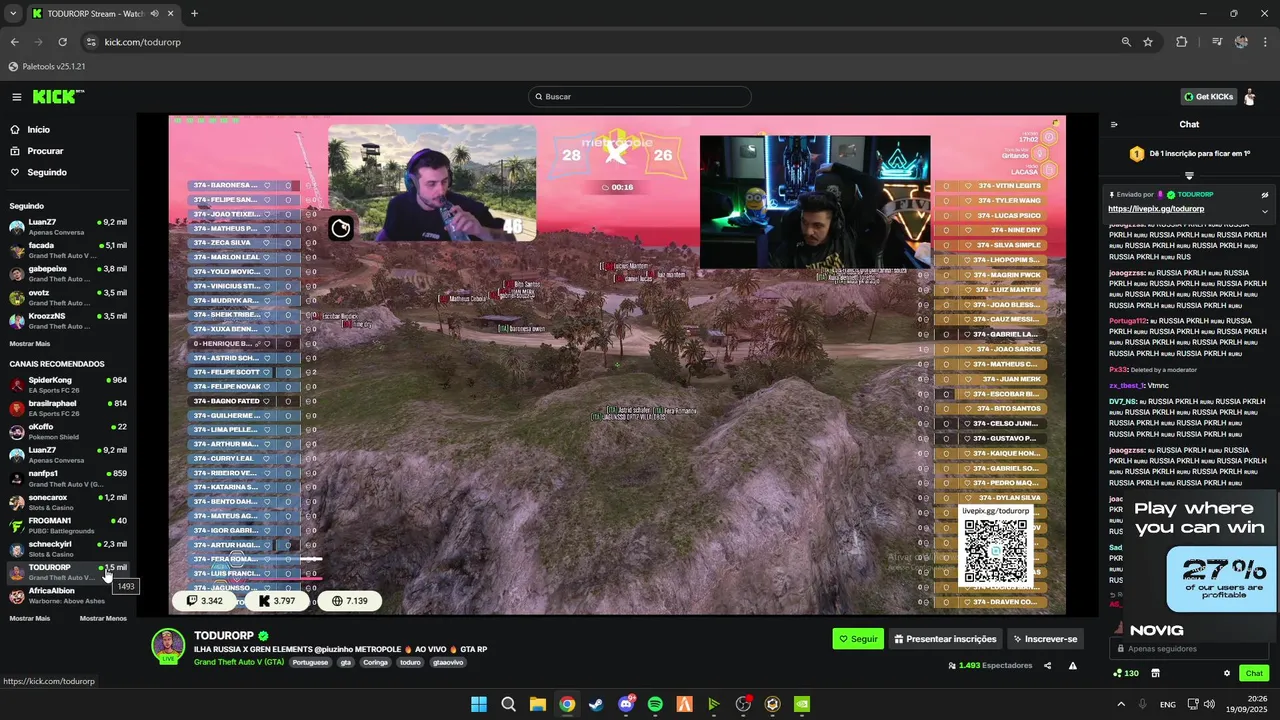Open the pinned livepix.gg/todurorp link

pos(1155,210)
